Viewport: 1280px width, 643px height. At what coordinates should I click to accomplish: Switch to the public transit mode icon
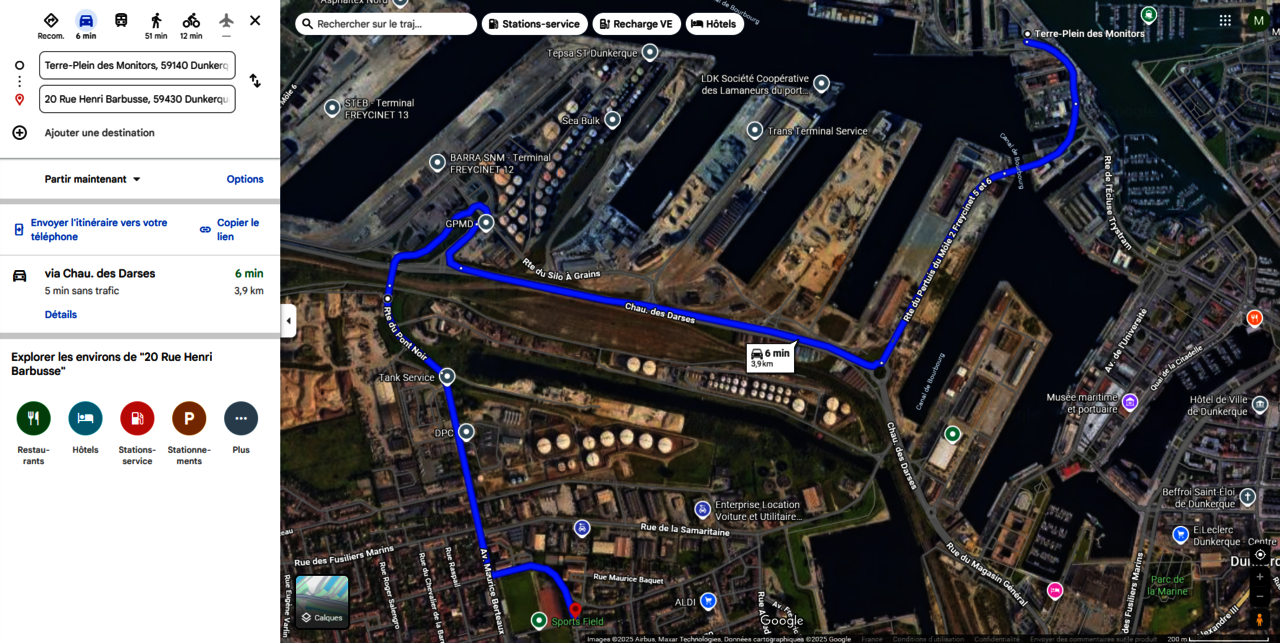121,20
